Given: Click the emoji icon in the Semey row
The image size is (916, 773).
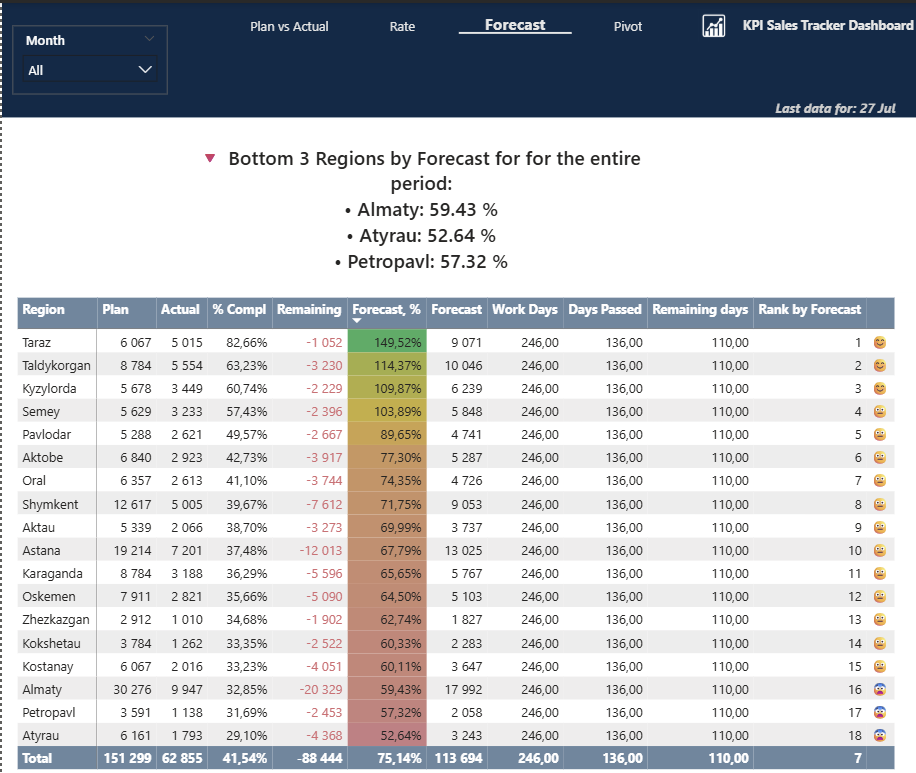Looking at the screenshot, I should pos(880,412).
